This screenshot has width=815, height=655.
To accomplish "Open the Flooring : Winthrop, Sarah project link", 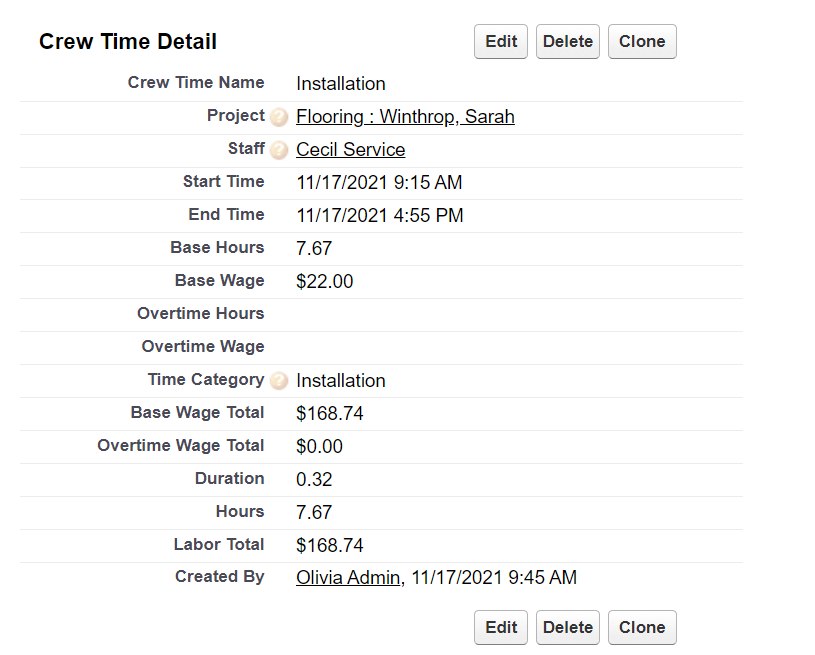I will pos(405,117).
